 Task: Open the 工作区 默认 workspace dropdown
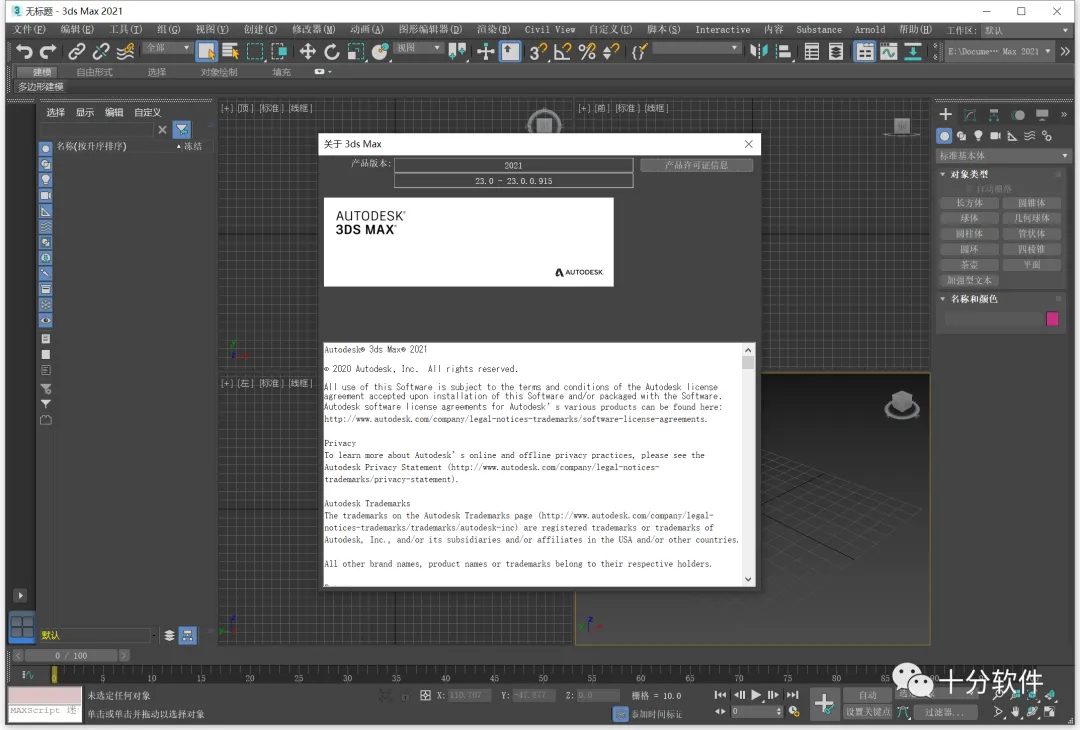tap(1026, 30)
